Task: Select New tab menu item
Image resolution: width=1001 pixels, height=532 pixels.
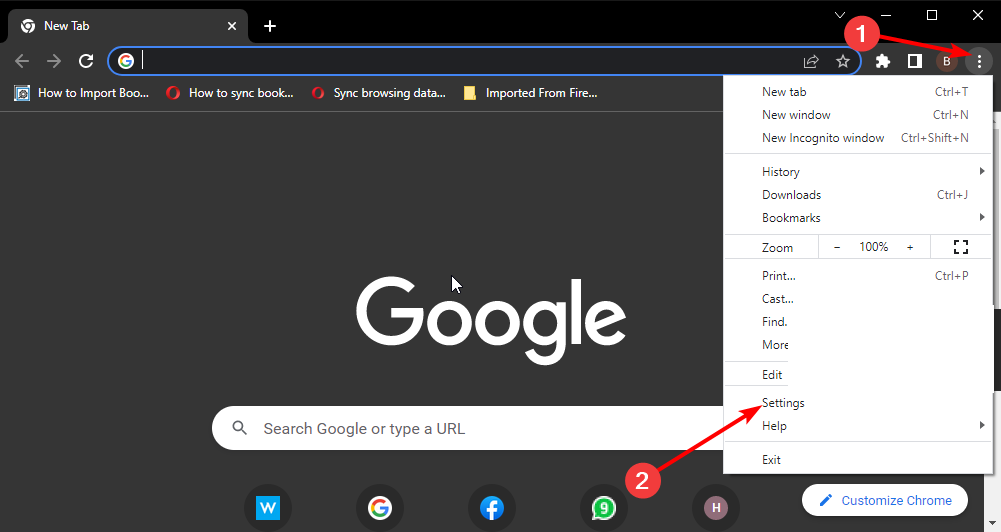Action: (x=858, y=92)
